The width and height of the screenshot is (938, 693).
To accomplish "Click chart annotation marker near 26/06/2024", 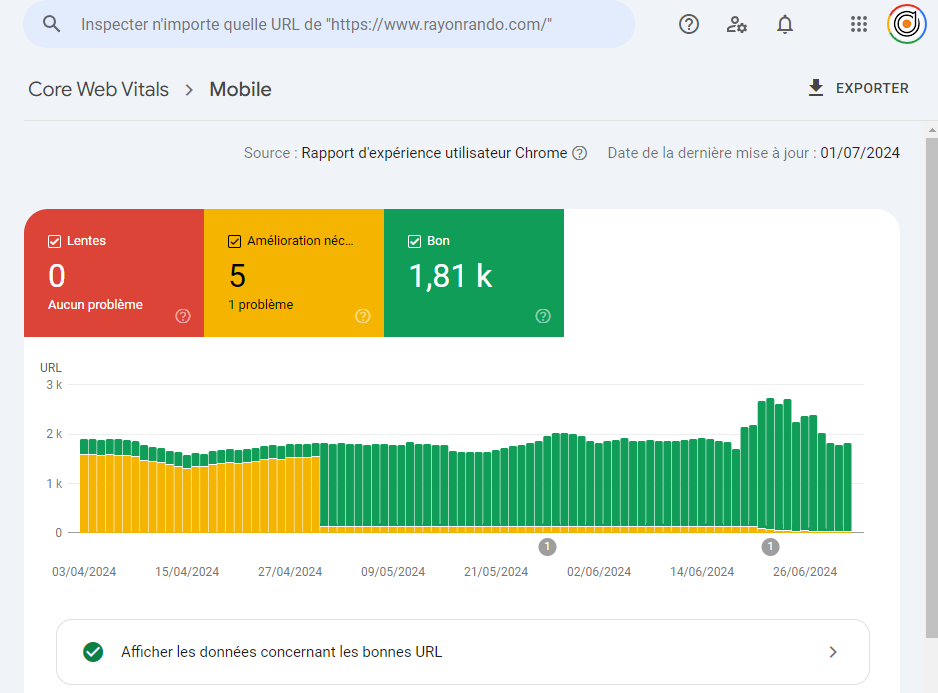I will pos(770,546).
